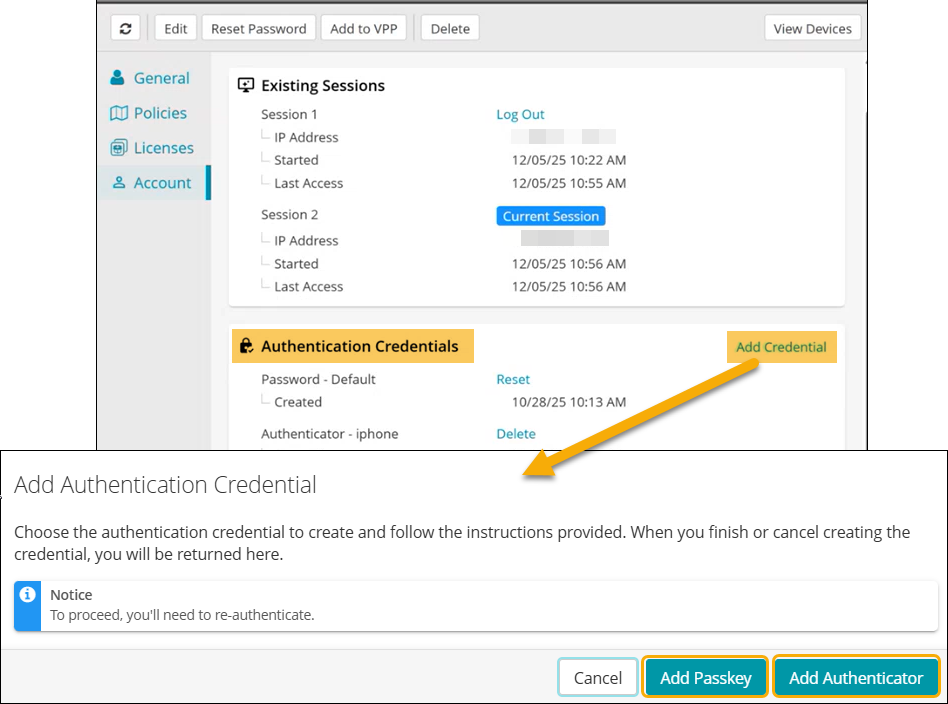Click the Reset Password button

point(259,28)
